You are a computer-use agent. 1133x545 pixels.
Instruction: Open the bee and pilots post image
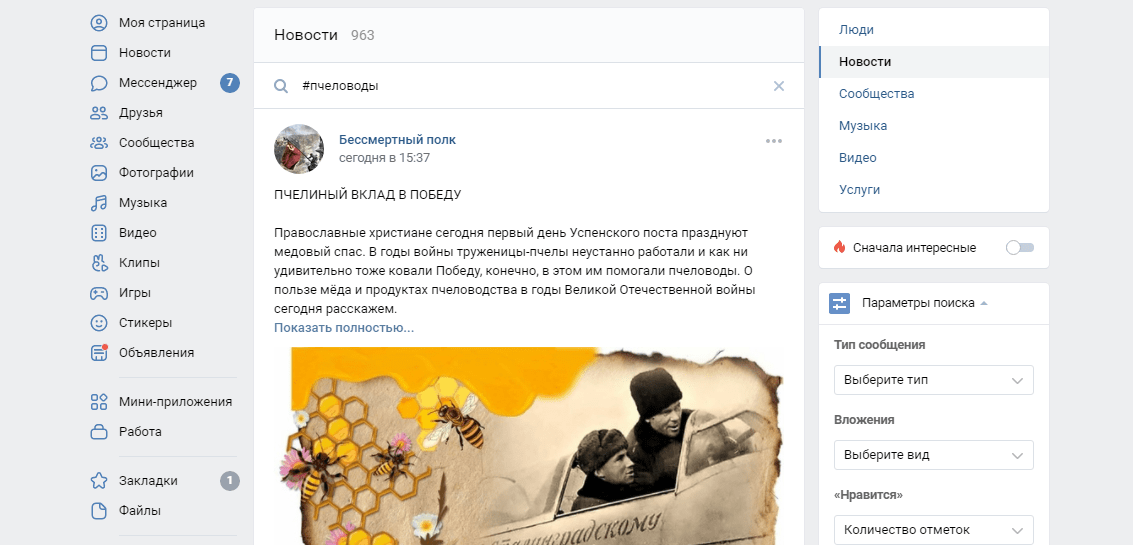[528, 446]
